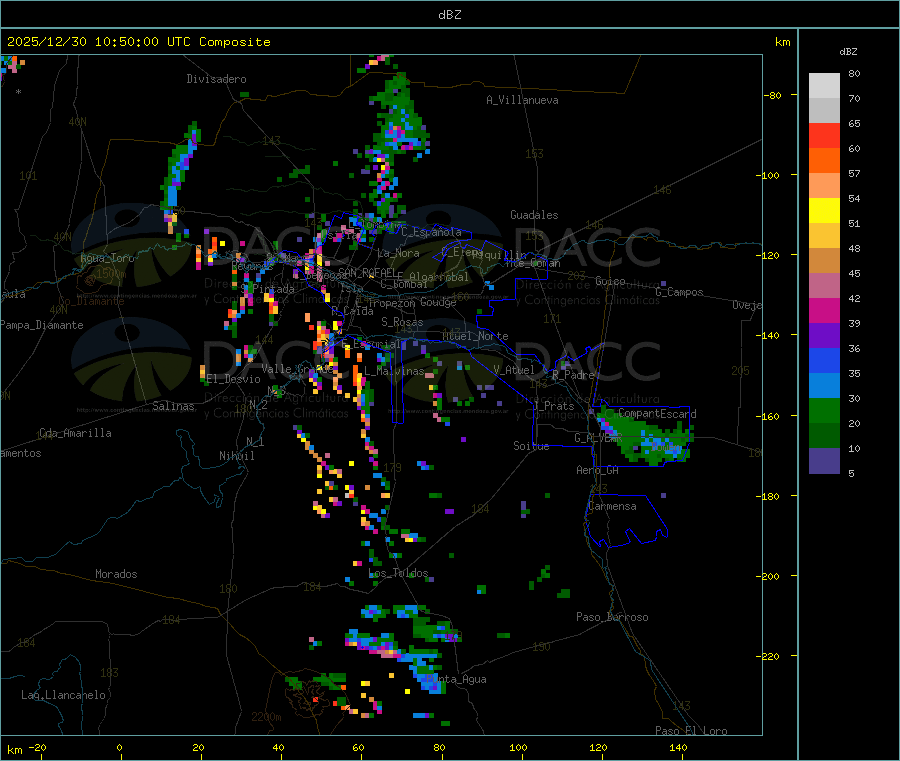Click the R_Padre map label
Viewport: 900px width, 761px height.
tap(573, 375)
